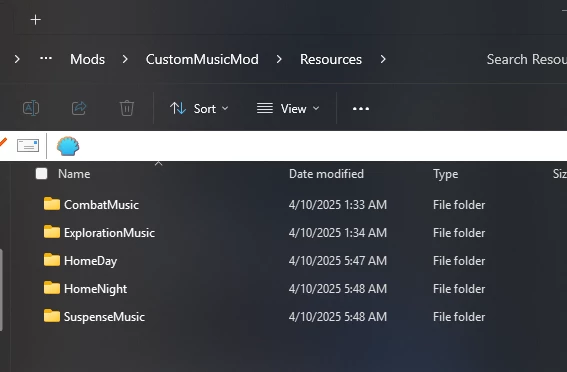The image size is (567, 372).
Task: Sort by Date modified column header
Action: pos(326,174)
